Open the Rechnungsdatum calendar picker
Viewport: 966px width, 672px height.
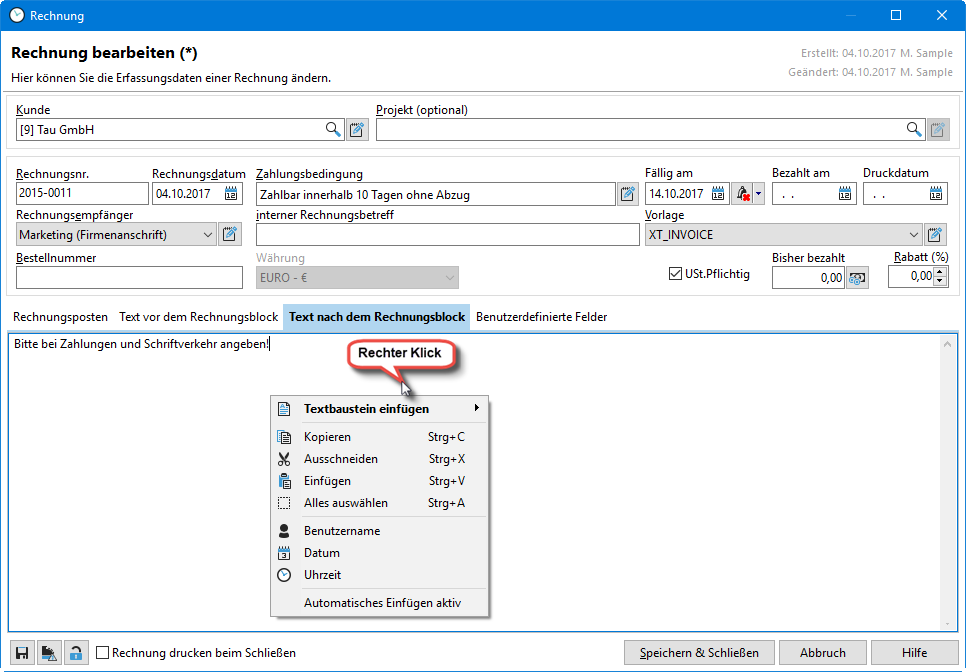(231, 194)
